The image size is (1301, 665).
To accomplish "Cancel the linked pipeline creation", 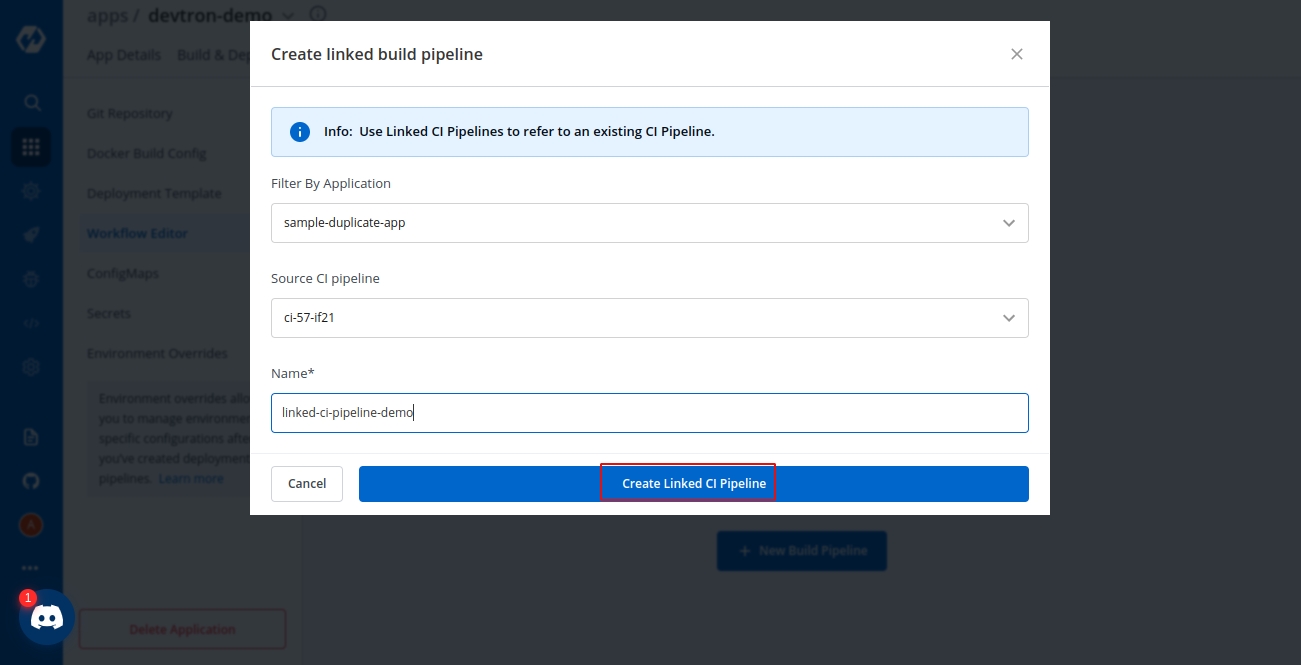I will (x=307, y=484).
